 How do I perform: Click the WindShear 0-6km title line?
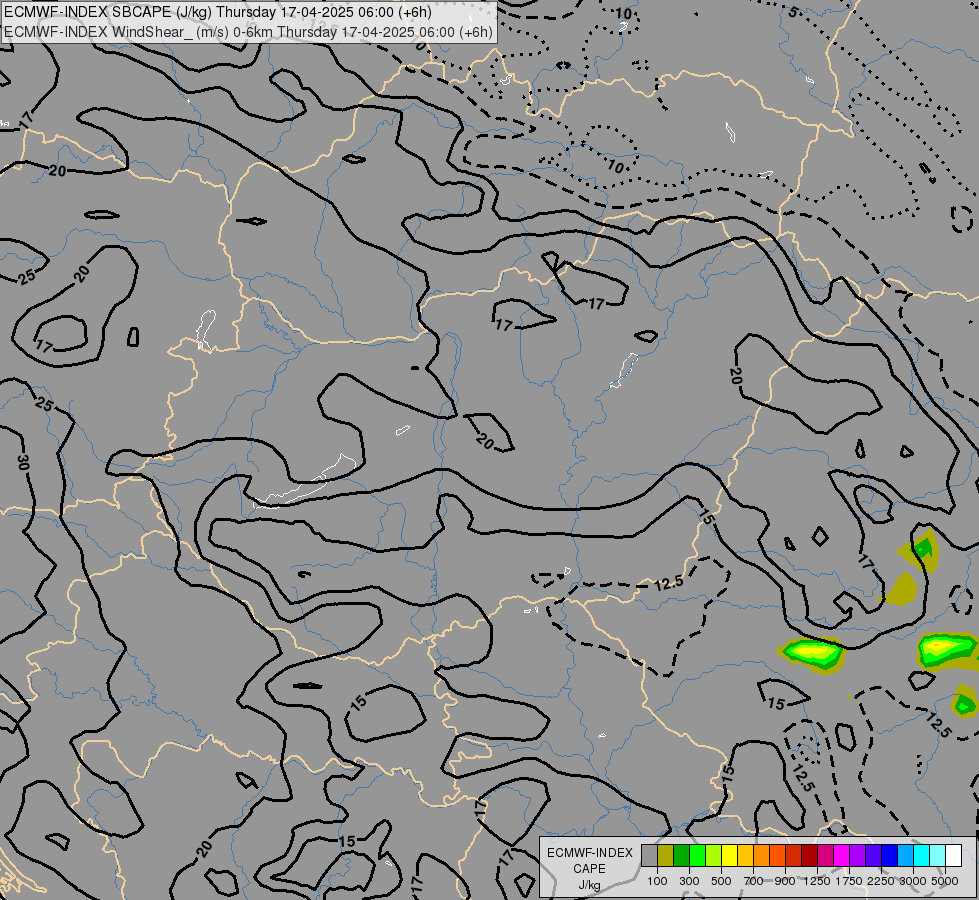tap(248, 32)
